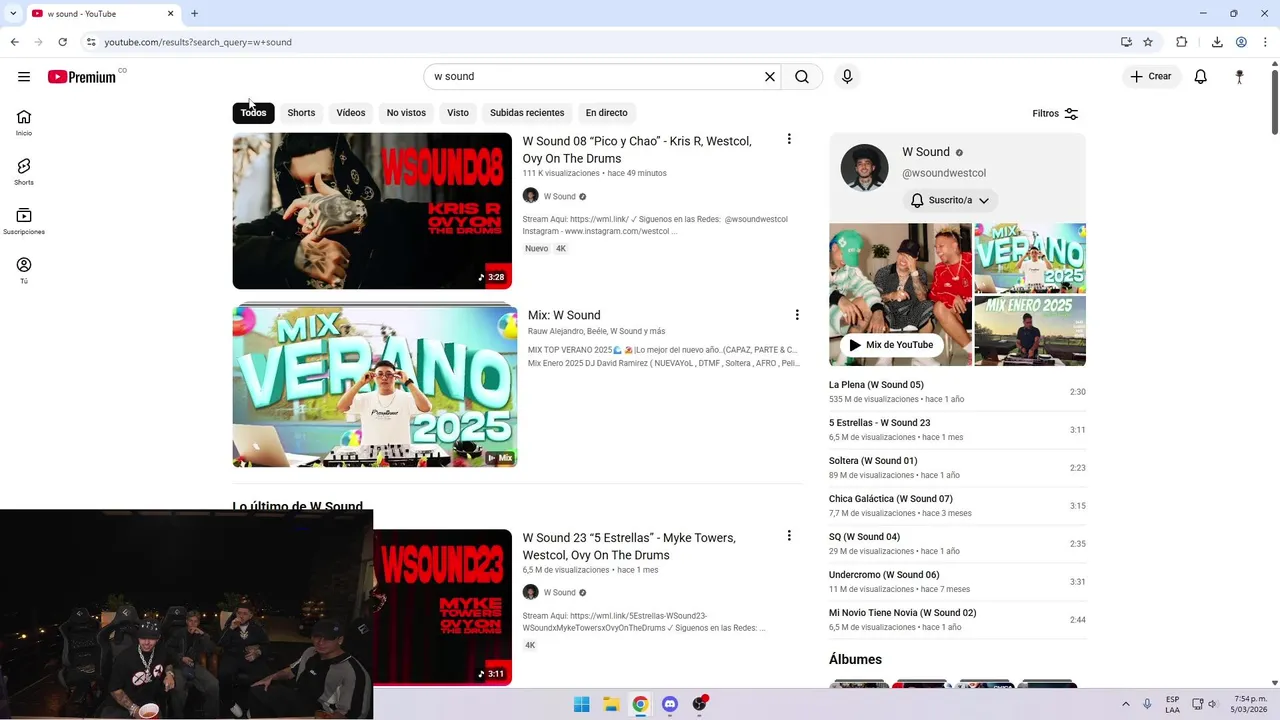Go back in browser history
The width and height of the screenshot is (1280, 720).
14,42
